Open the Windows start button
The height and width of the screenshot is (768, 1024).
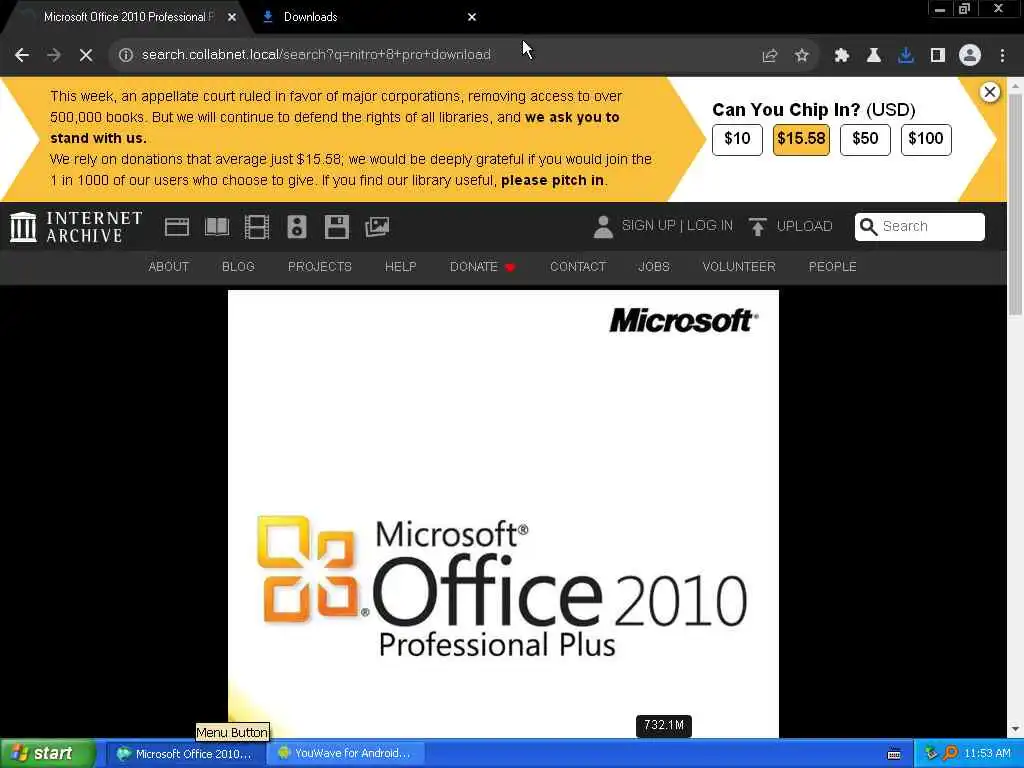tap(47, 754)
